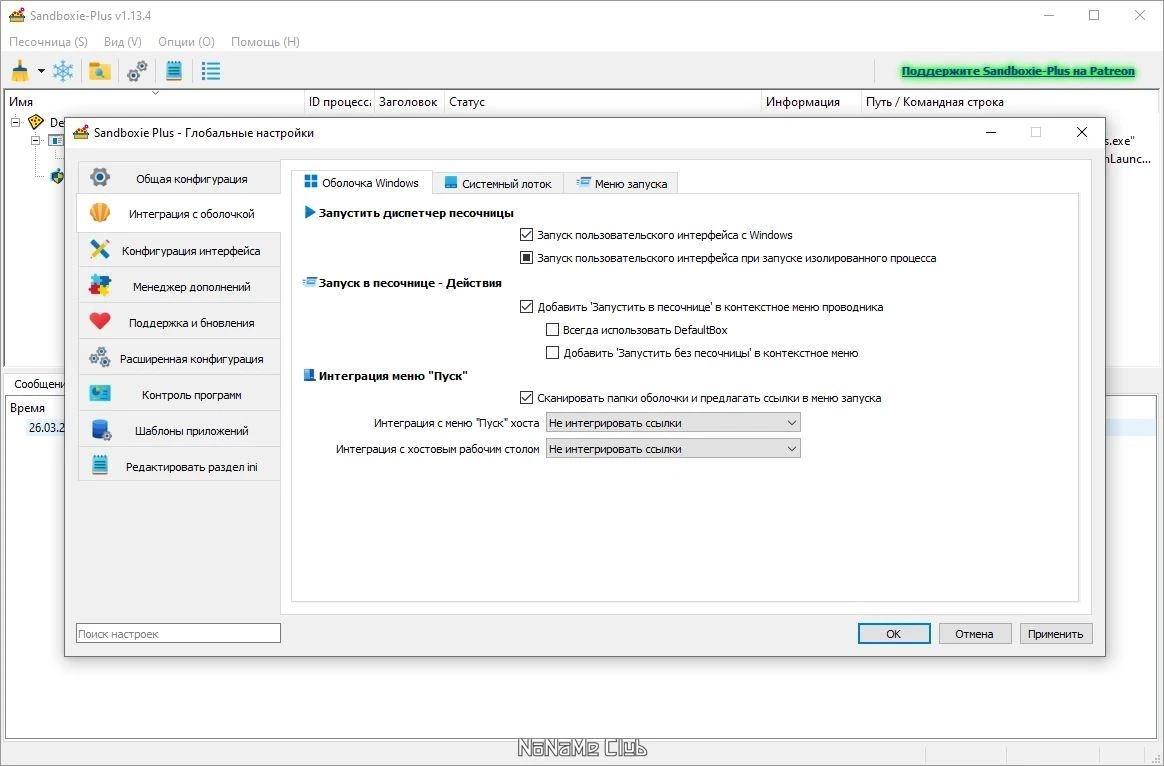Open the dropdown arrow beside the broom icon
Image resolution: width=1164 pixels, height=766 pixels.
42,71
